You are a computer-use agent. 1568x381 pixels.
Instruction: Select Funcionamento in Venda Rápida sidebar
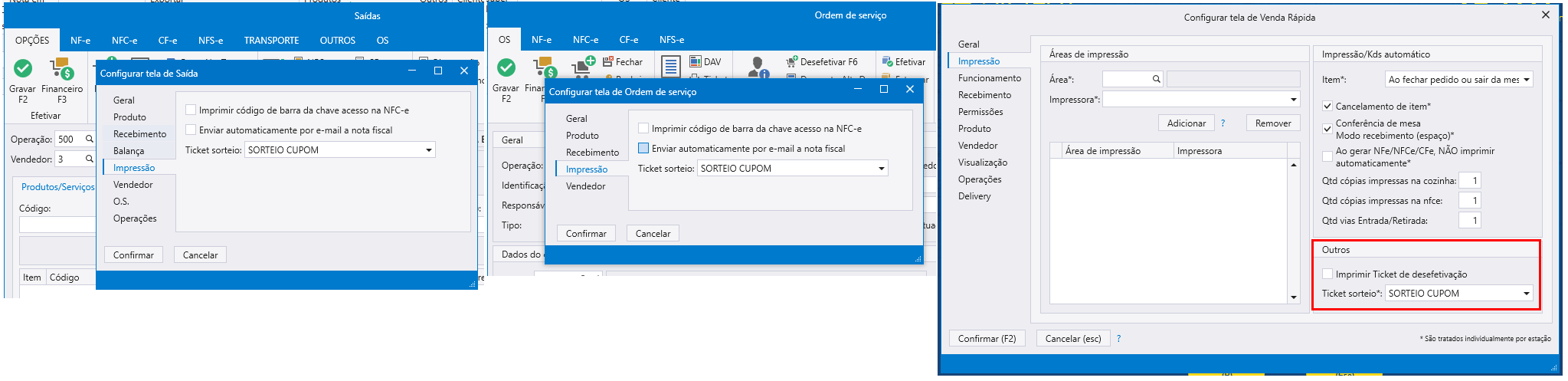[989, 77]
